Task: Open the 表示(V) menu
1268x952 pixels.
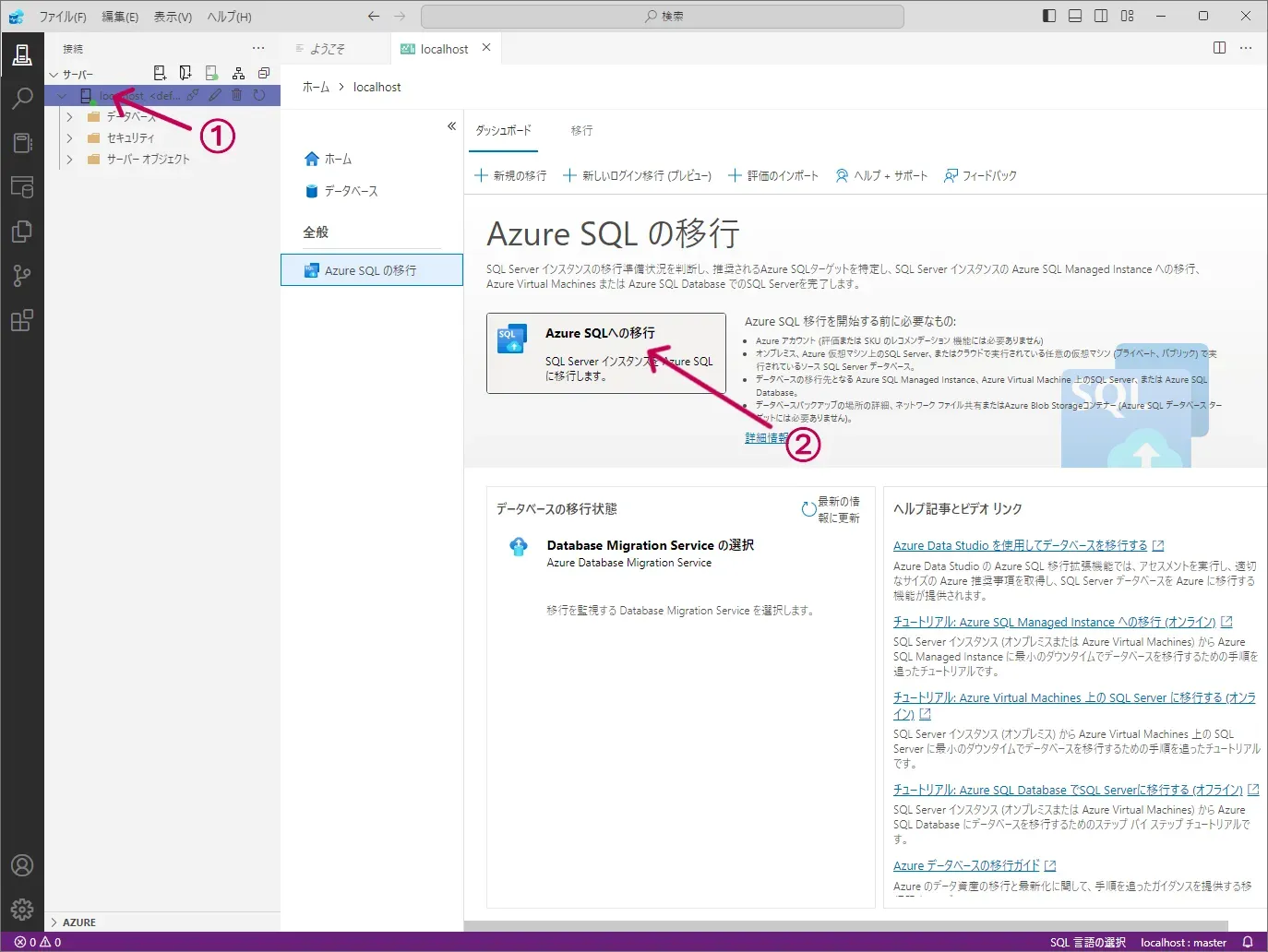Action: click(173, 17)
